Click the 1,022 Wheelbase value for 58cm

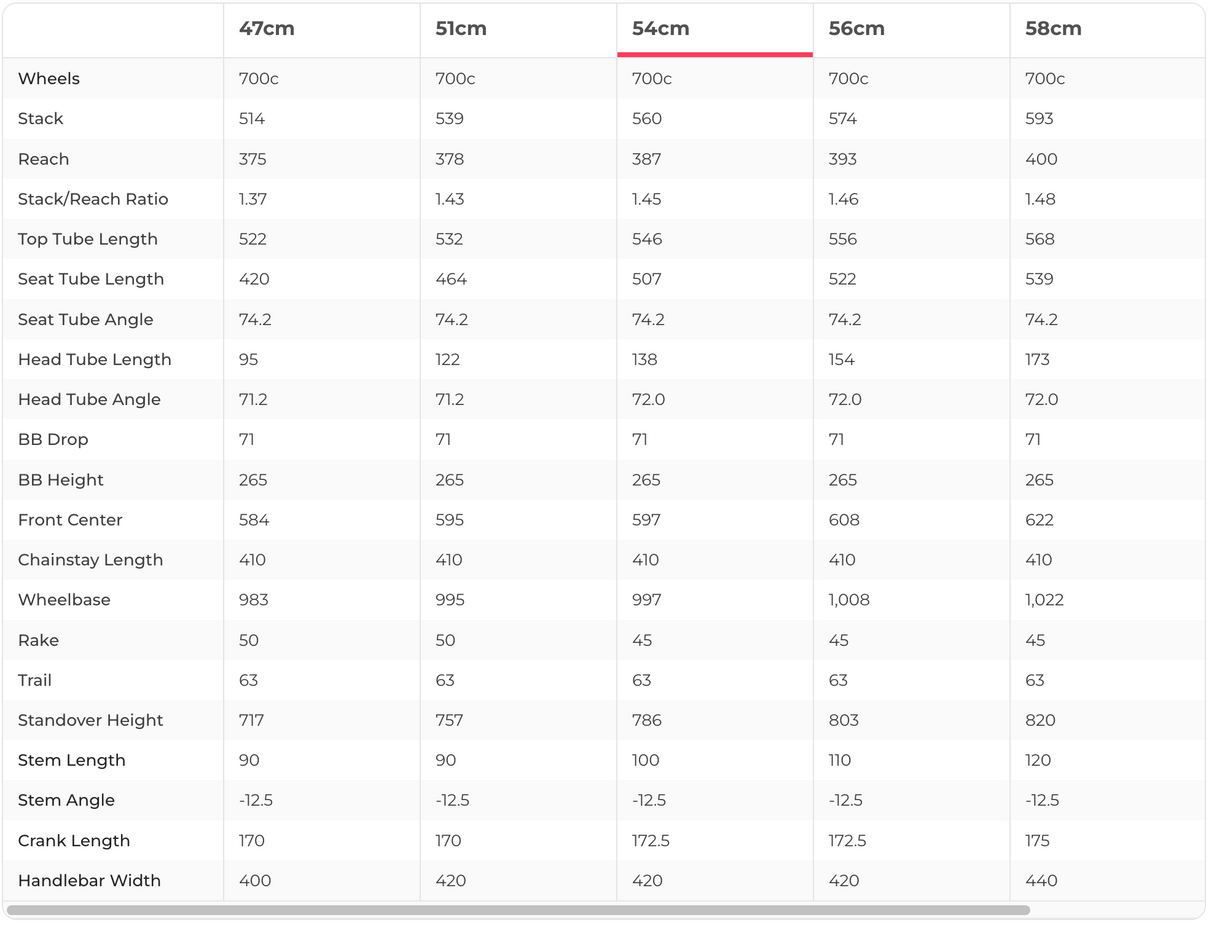[x=1044, y=600]
